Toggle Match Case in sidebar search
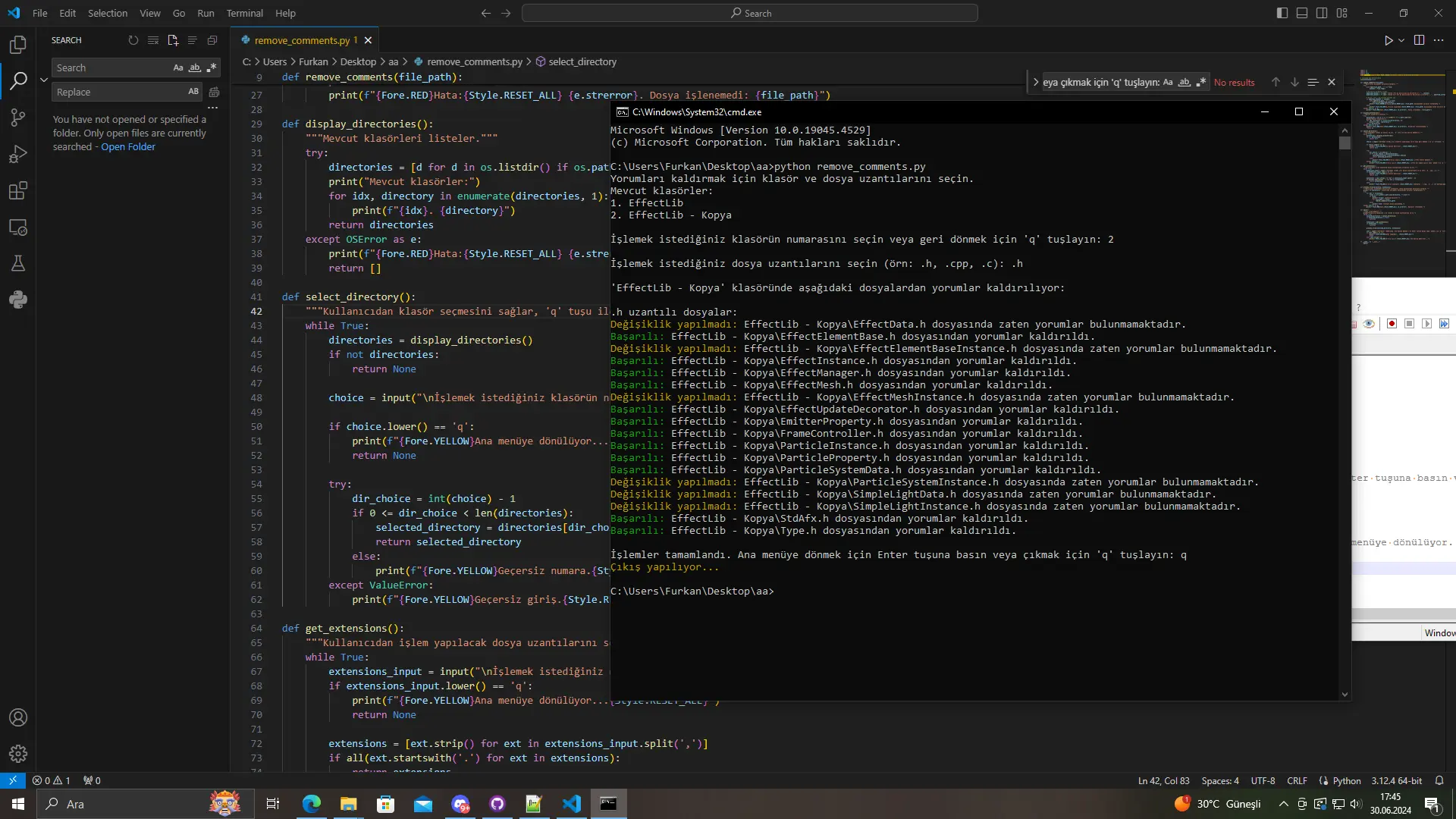The width and height of the screenshot is (1456, 819). tap(178, 67)
